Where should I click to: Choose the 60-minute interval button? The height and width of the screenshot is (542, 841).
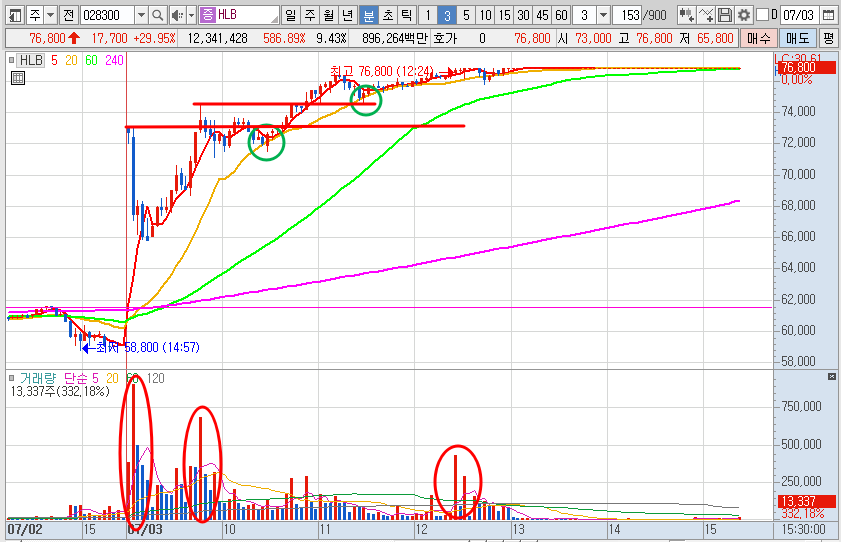[x=561, y=15]
